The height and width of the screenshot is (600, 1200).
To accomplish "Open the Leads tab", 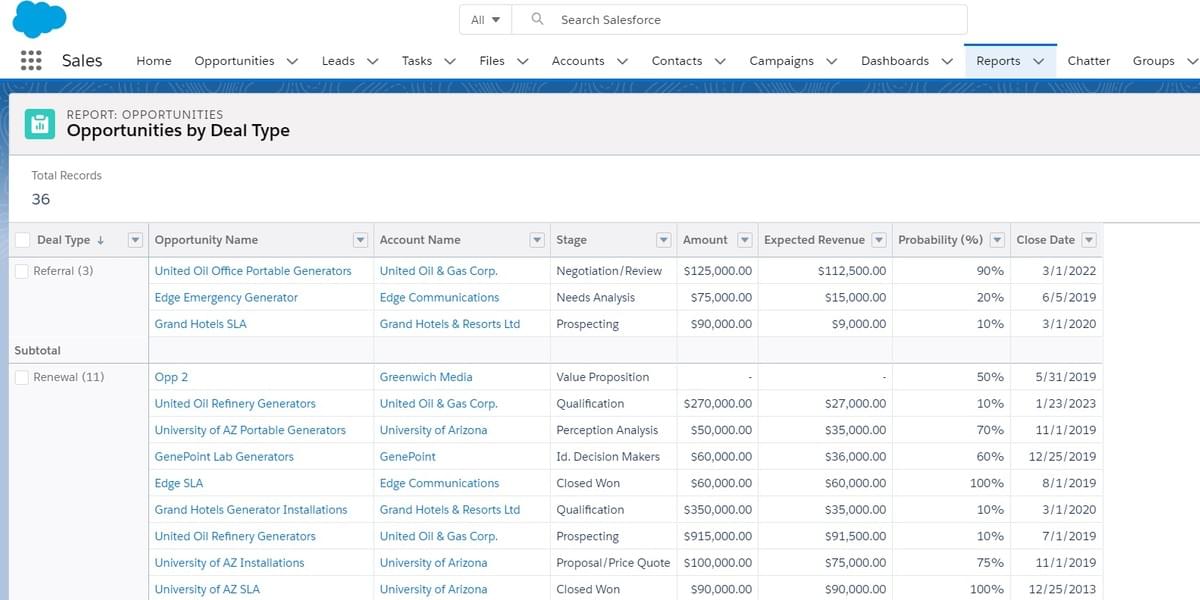I will click(x=338, y=61).
